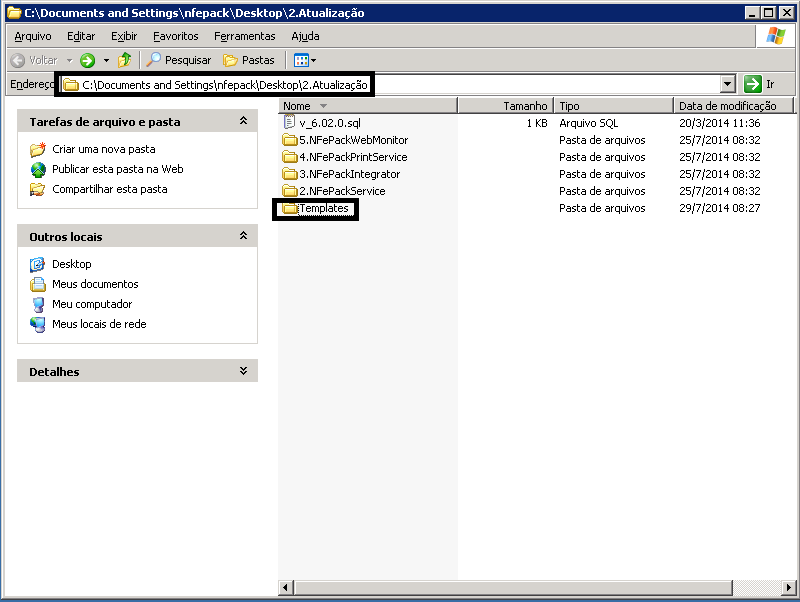
Task: Click the green Forward arrow icon
Action: 87,60
